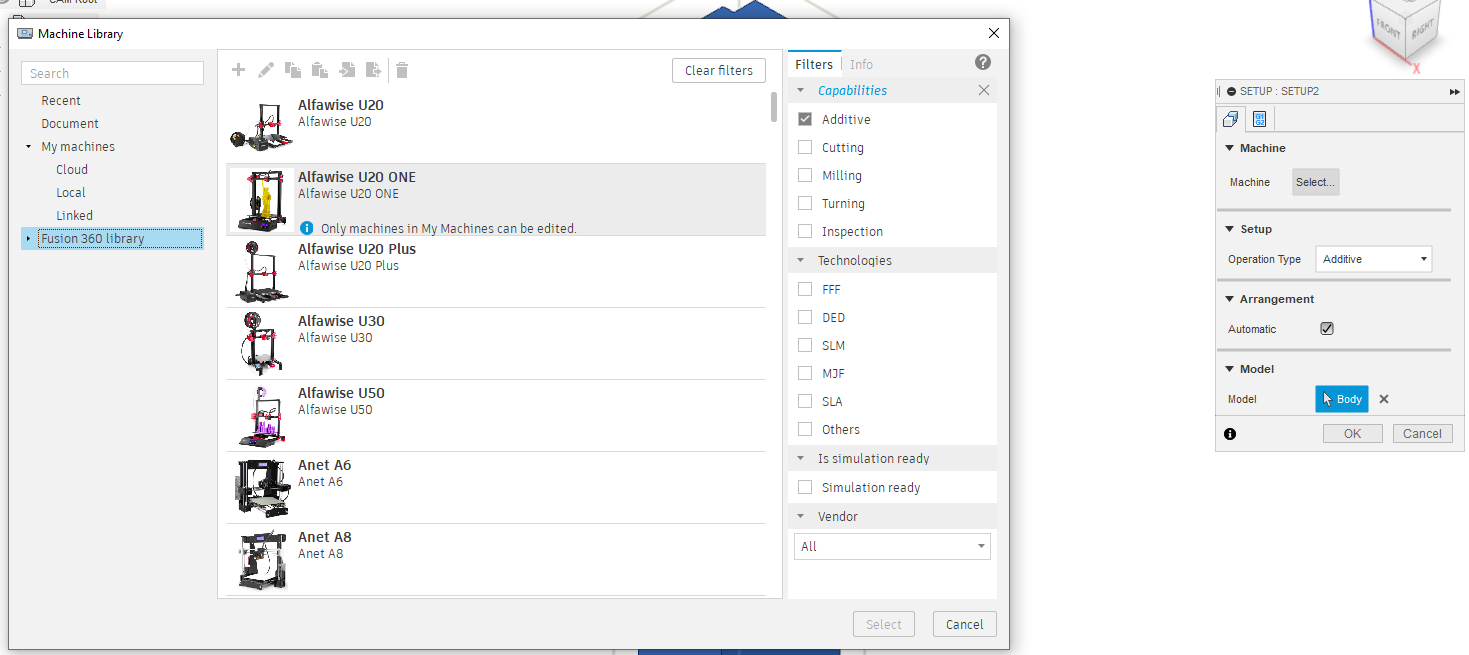Expand the Fusion 360 library tree node

(x=28, y=239)
